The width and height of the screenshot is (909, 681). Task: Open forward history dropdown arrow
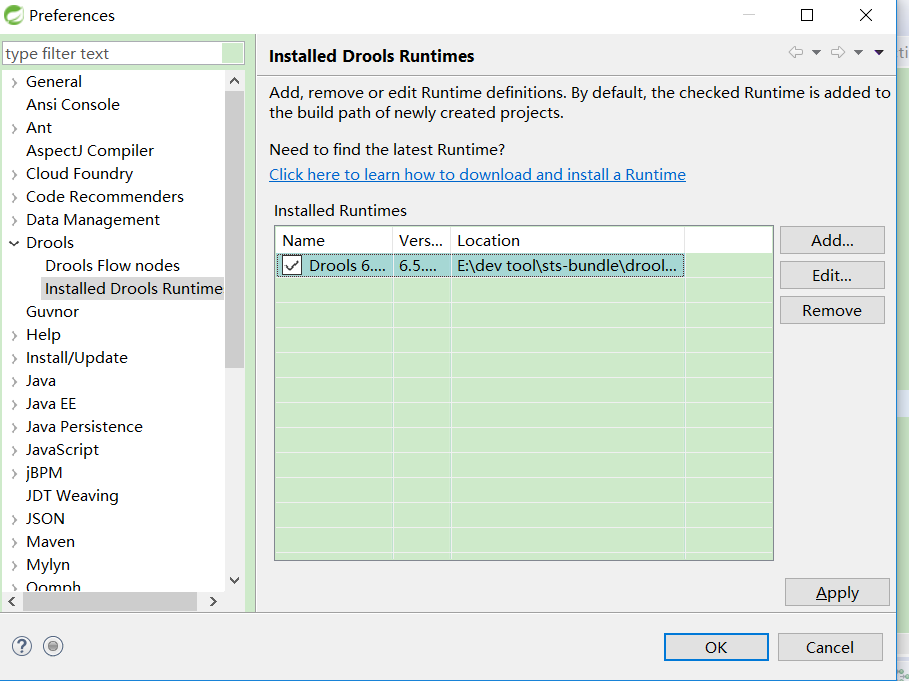[858, 53]
